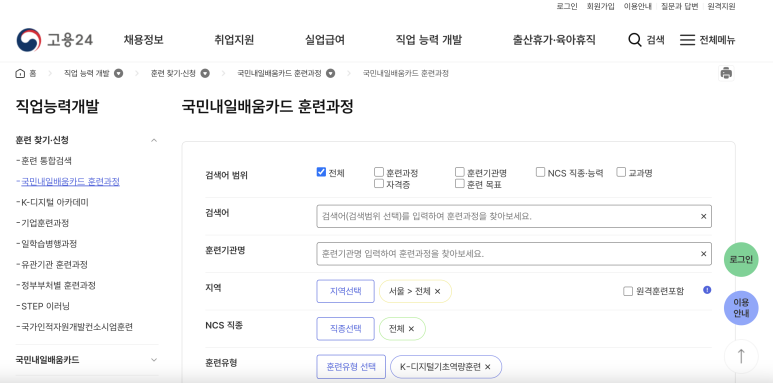Screen dimensions: 773x383
Task: Clear the 훈련기관명 field with X
Action: 703,254
